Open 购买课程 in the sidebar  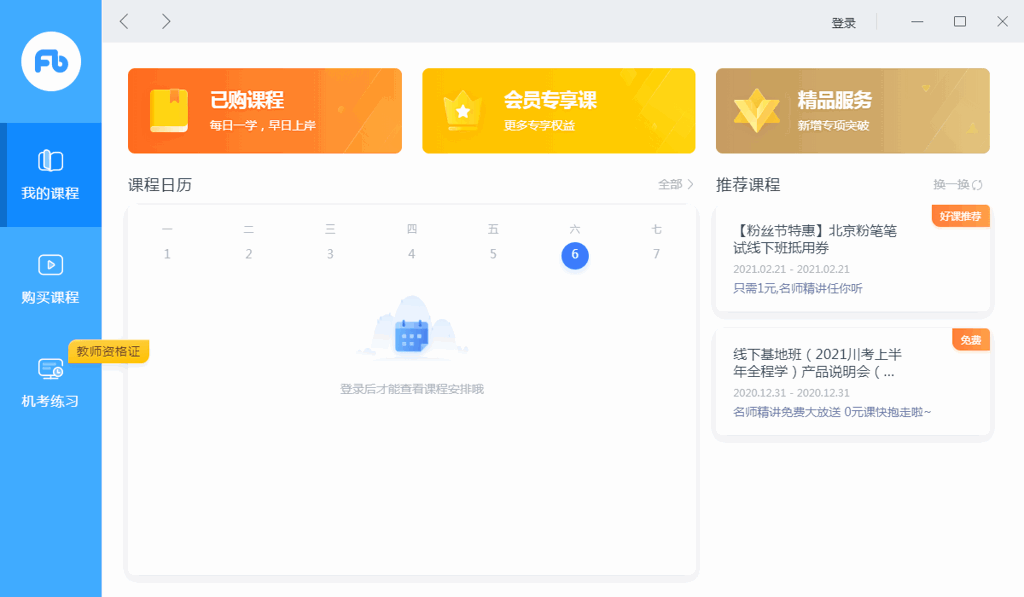(x=50, y=279)
